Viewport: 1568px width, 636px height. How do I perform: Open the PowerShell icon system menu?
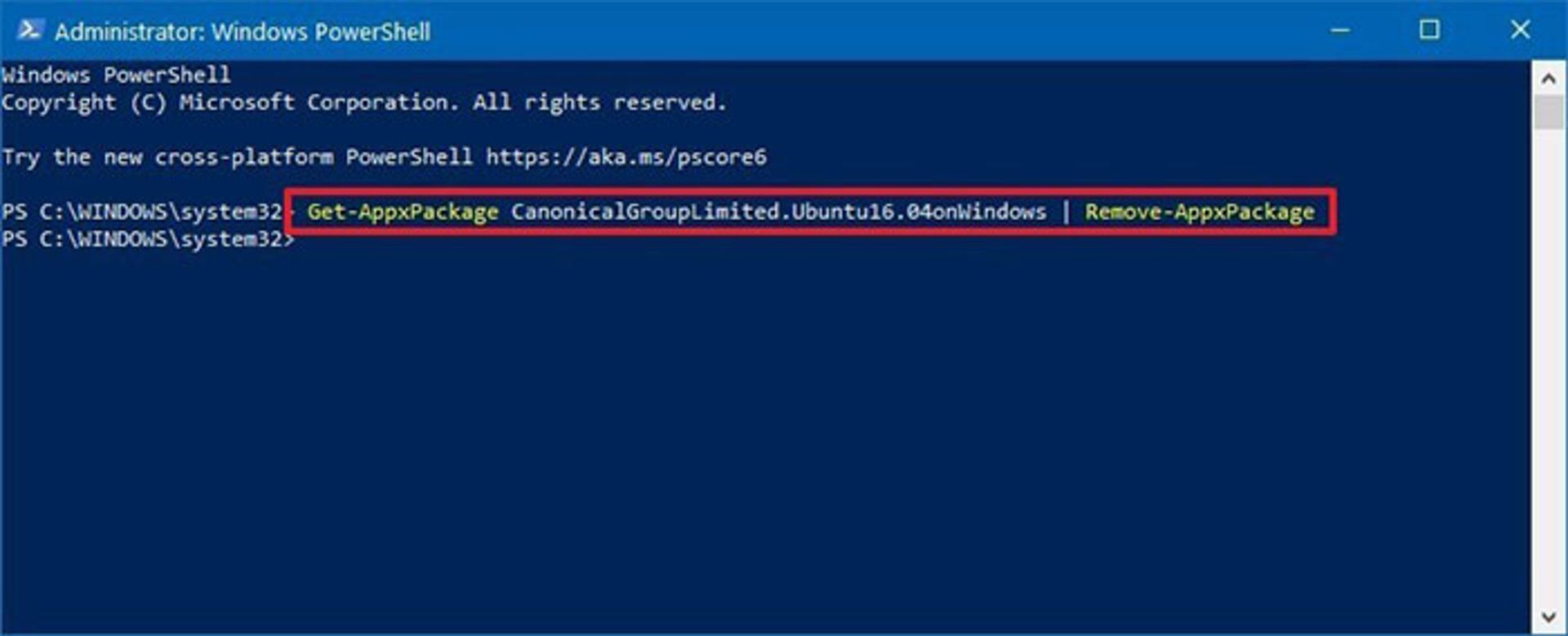point(30,30)
